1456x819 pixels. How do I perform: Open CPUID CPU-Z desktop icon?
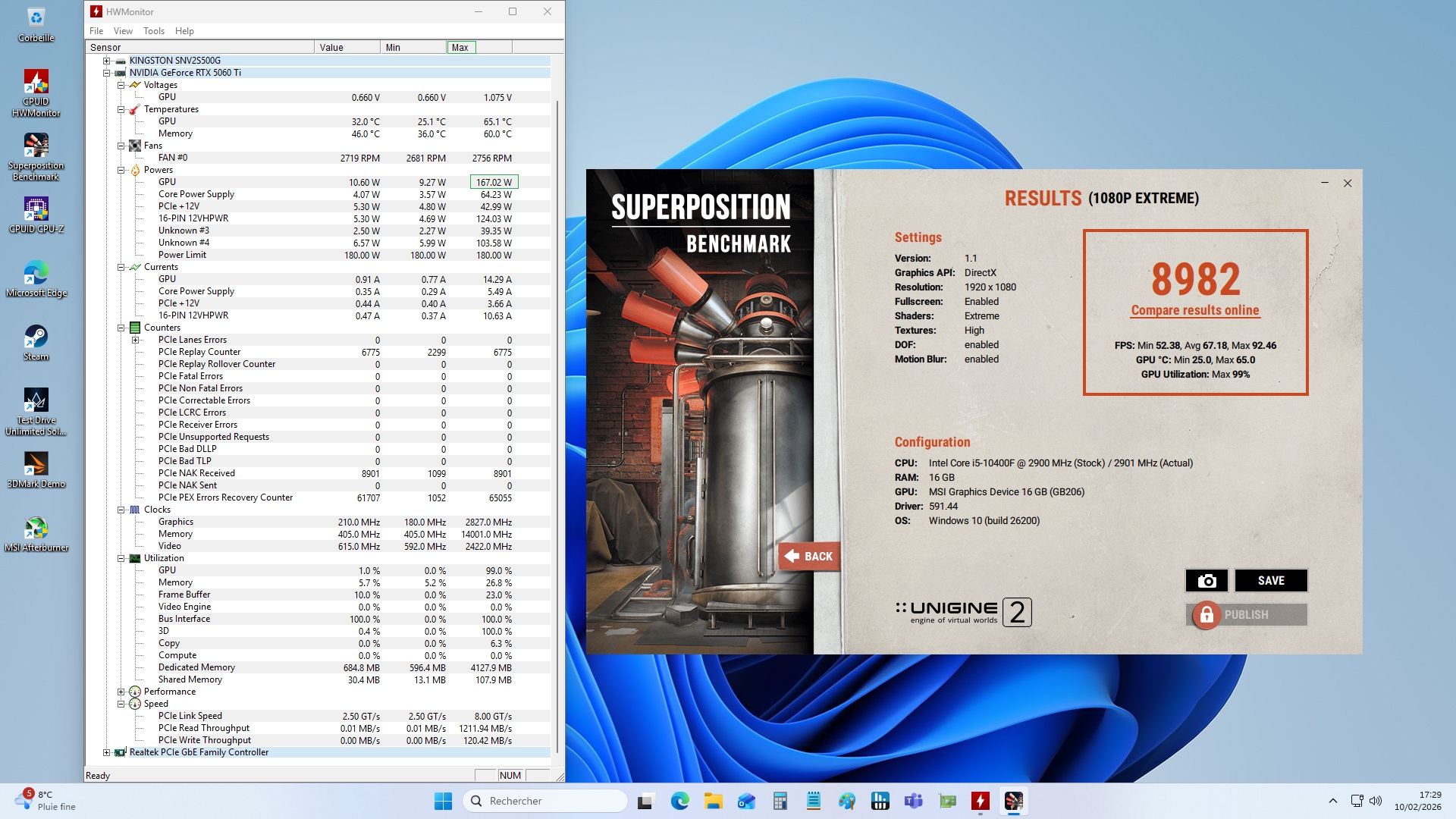pyautogui.click(x=36, y=209)
